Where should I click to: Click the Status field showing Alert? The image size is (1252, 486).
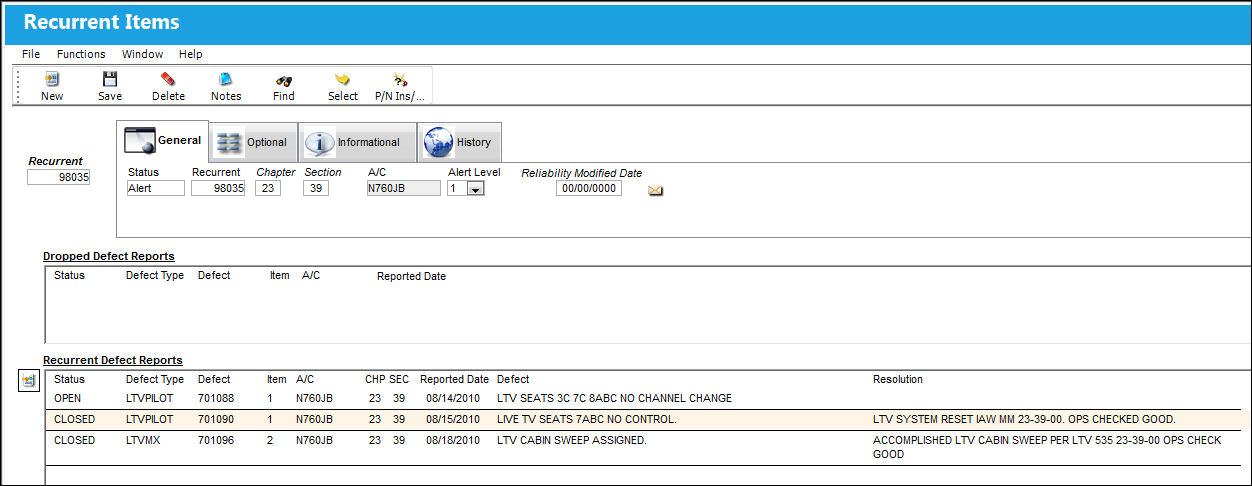[x=156, y=188]
